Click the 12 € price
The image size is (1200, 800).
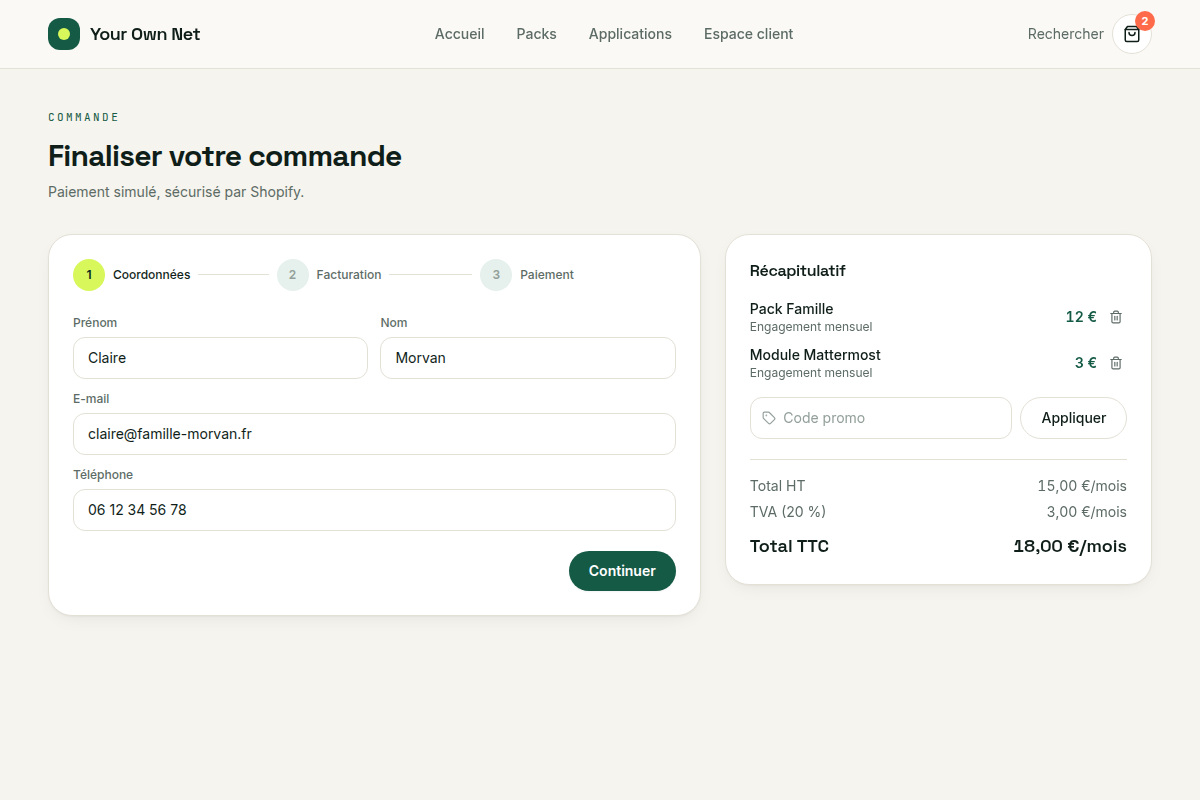[1081, 317]
